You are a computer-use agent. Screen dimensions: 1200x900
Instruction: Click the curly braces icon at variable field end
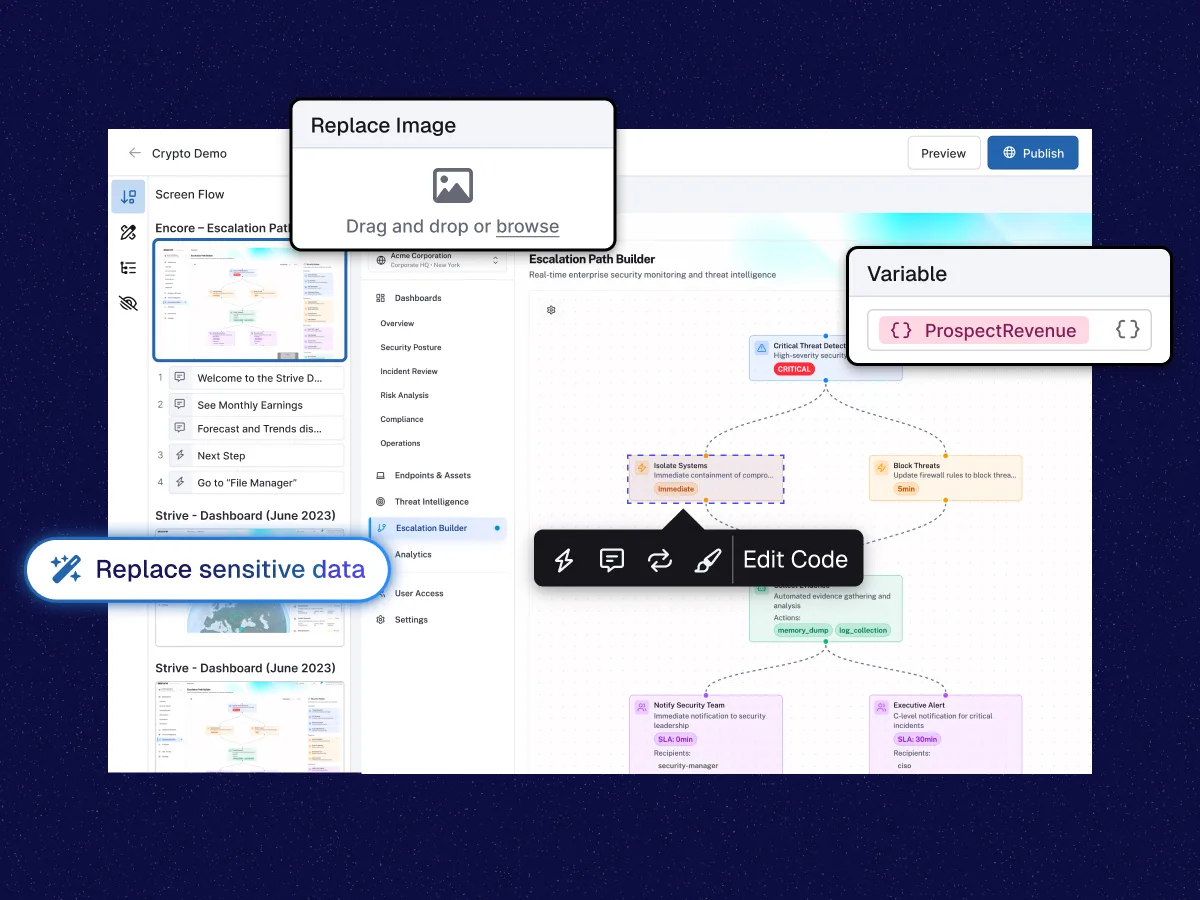point(1127,330)
